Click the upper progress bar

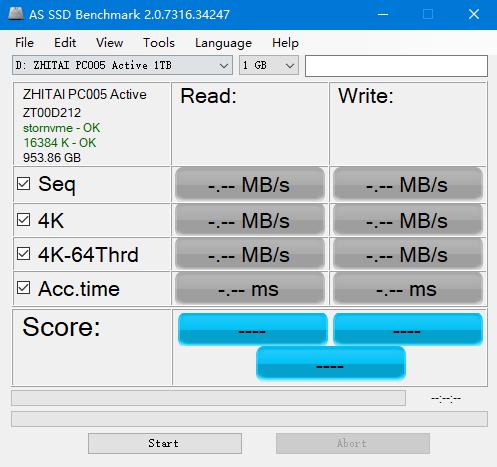click(x=208, y=398)
